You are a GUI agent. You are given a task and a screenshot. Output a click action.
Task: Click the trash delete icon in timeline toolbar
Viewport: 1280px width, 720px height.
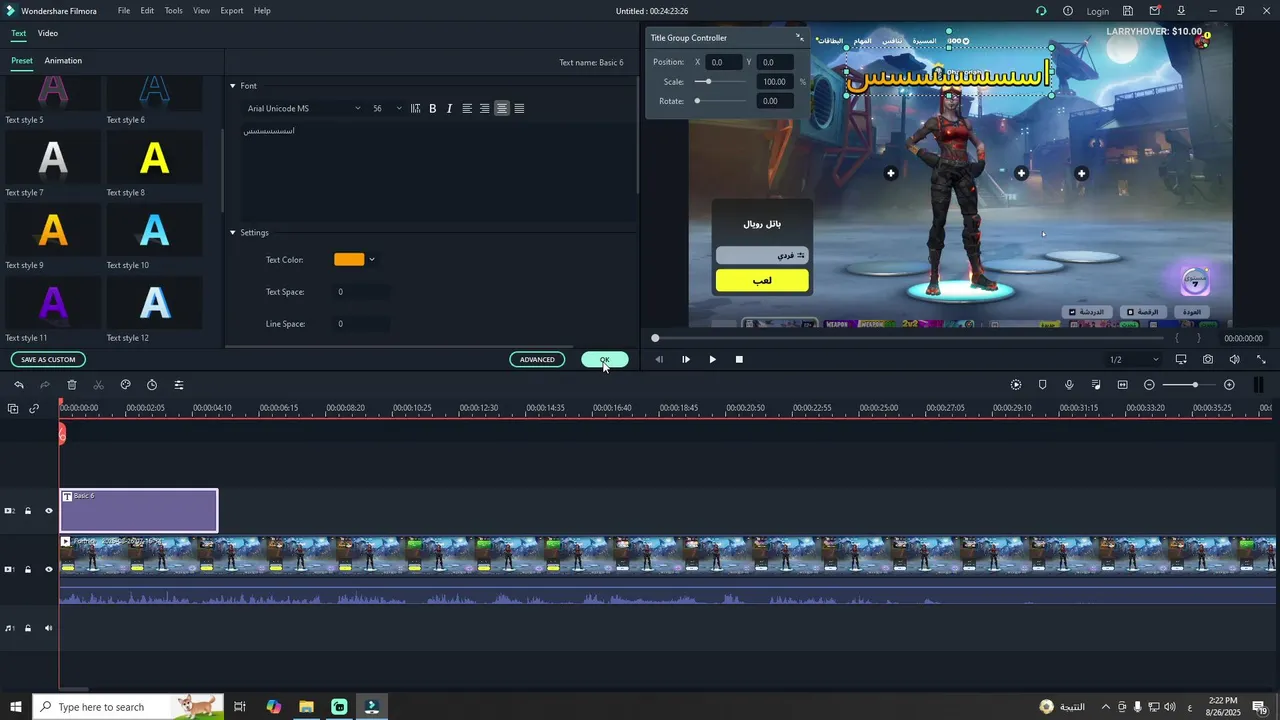coord(72,385)
